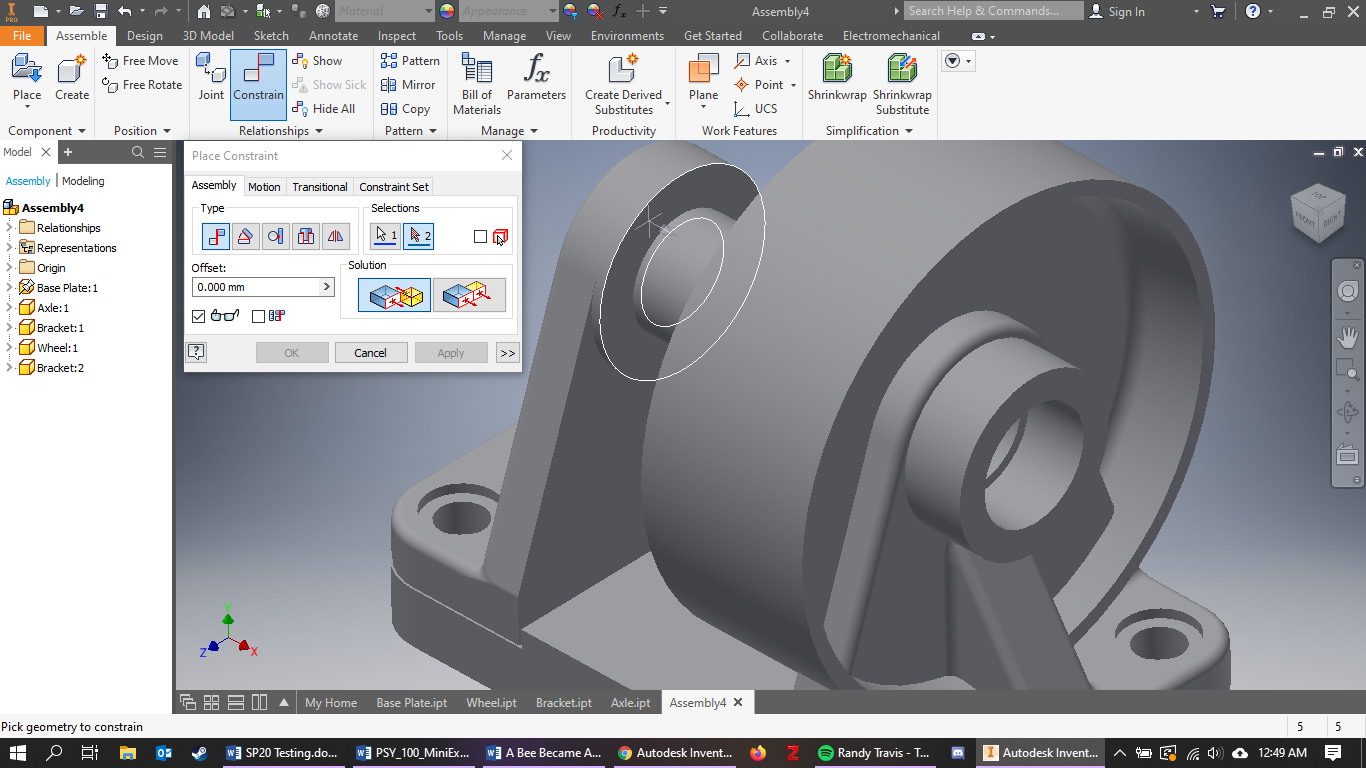Expand the dialog with the >> button
This screenshot has height=768, width=1366.
tap(507, 353)
